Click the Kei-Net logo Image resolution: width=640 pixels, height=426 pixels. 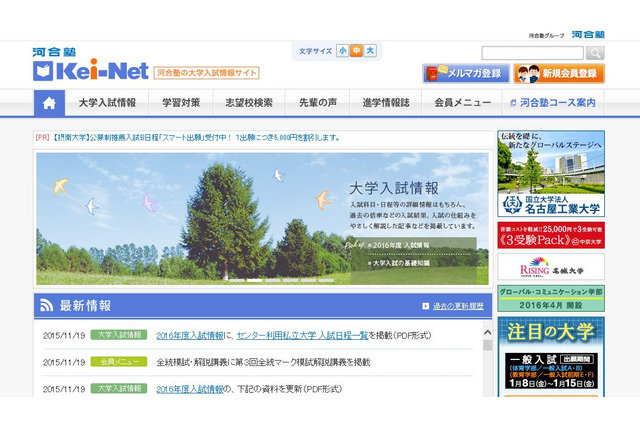tap(91, 69)
